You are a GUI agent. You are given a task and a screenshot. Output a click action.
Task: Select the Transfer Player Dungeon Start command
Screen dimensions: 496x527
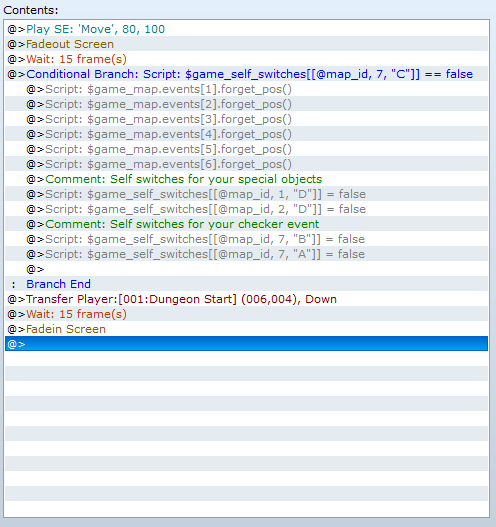pyautogui.click(x=246, y=299)
